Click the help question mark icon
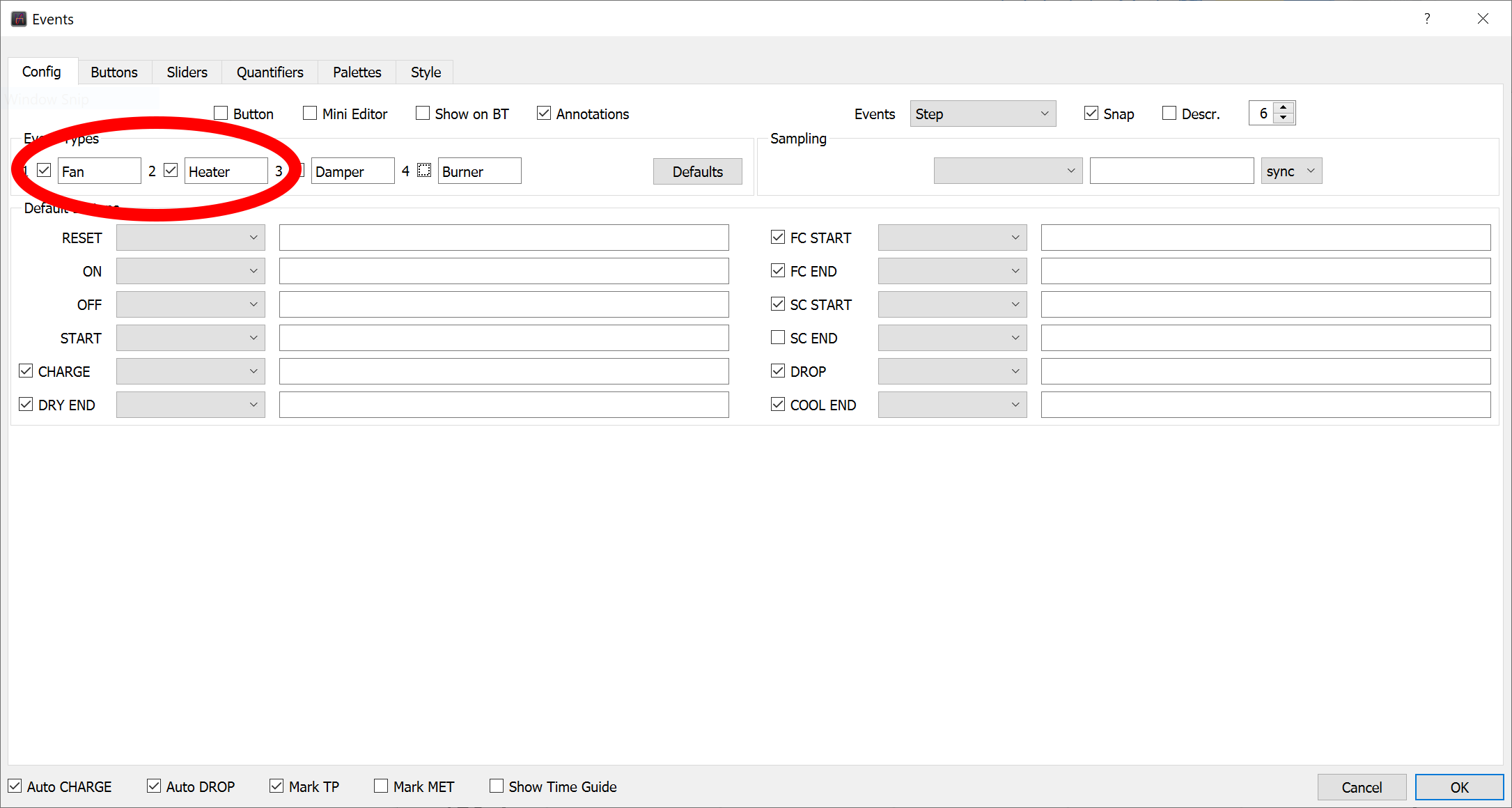The width and height of the screenshot is (1512, 808). click(1427, 19)
